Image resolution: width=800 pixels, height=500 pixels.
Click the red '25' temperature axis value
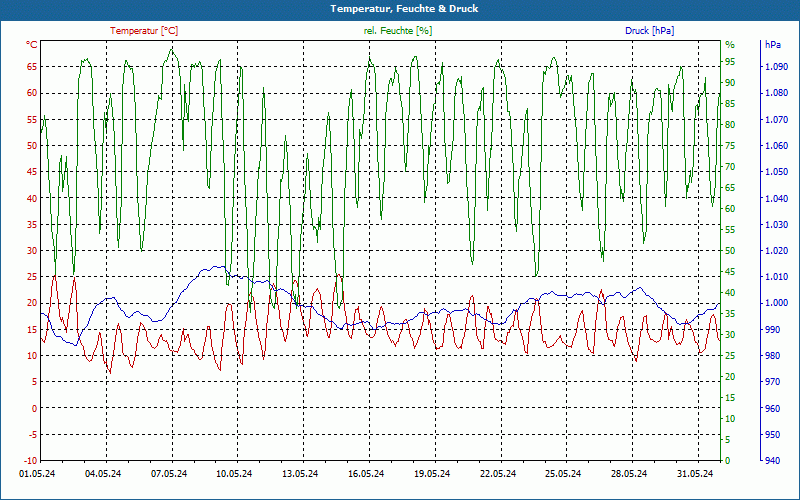32,277
